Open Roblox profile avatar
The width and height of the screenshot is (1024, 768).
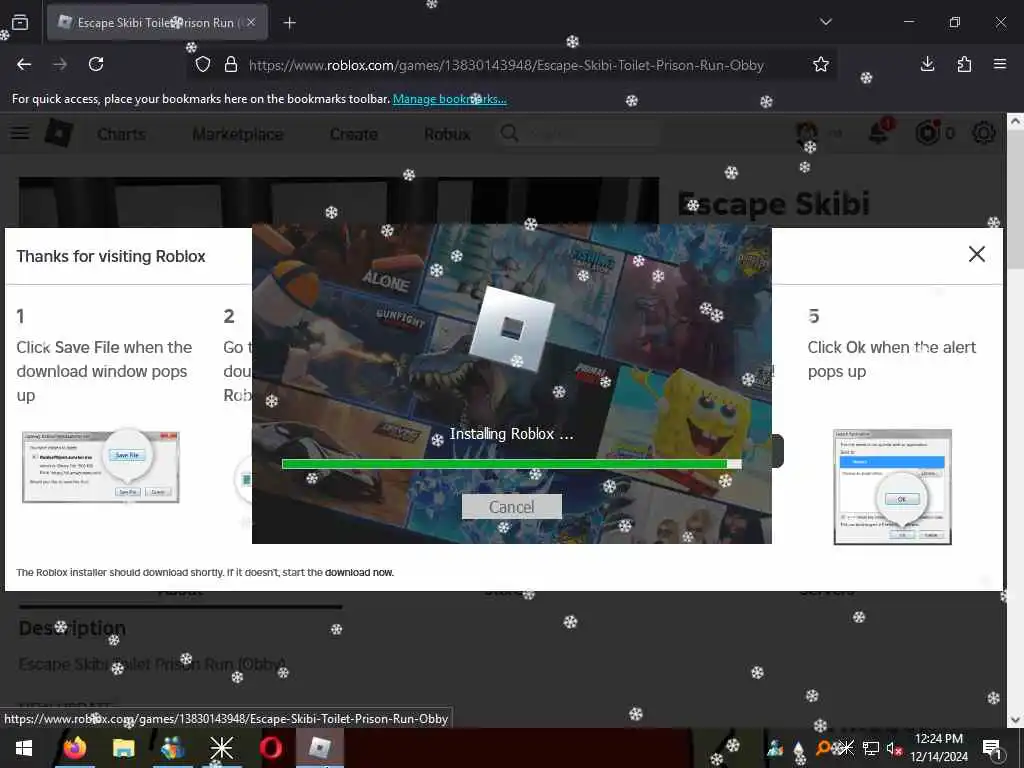coord(807,133)
